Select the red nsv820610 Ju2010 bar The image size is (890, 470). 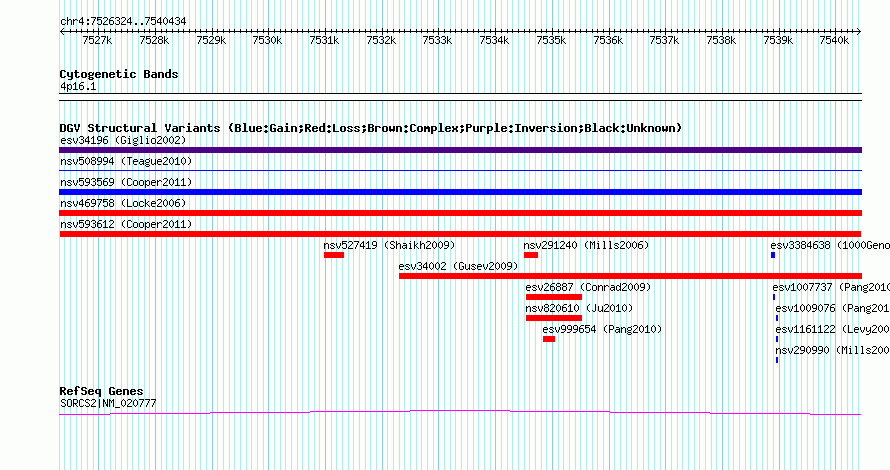coord(553,318)
